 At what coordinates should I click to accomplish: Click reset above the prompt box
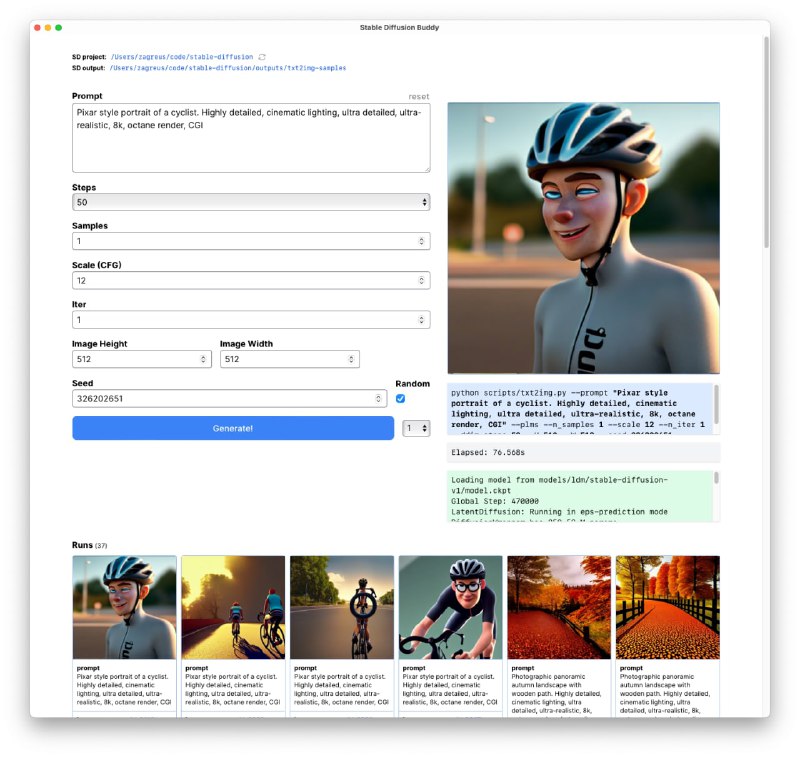coord(418,96)
